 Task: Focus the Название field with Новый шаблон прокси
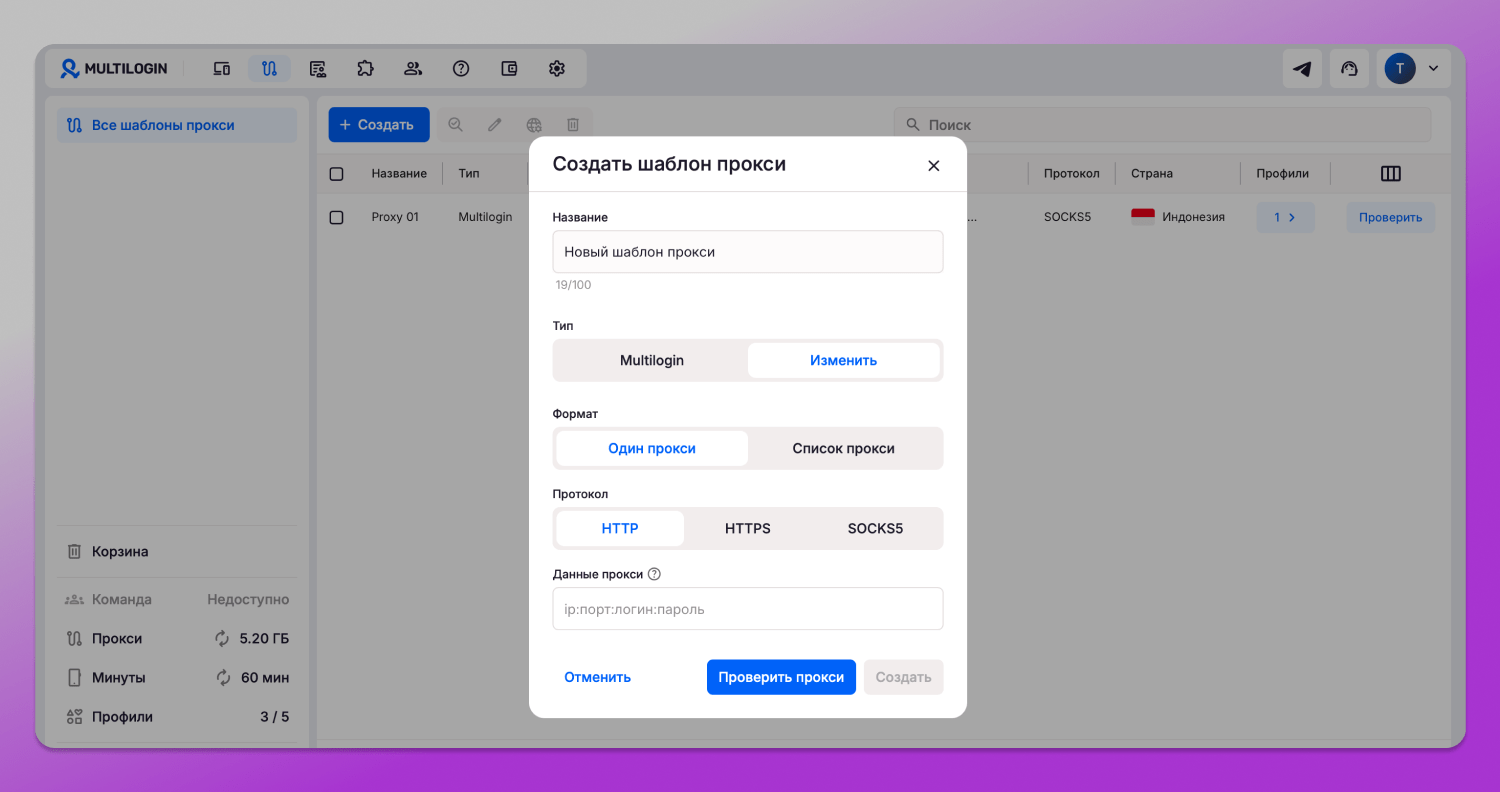(x=748, y=252)
